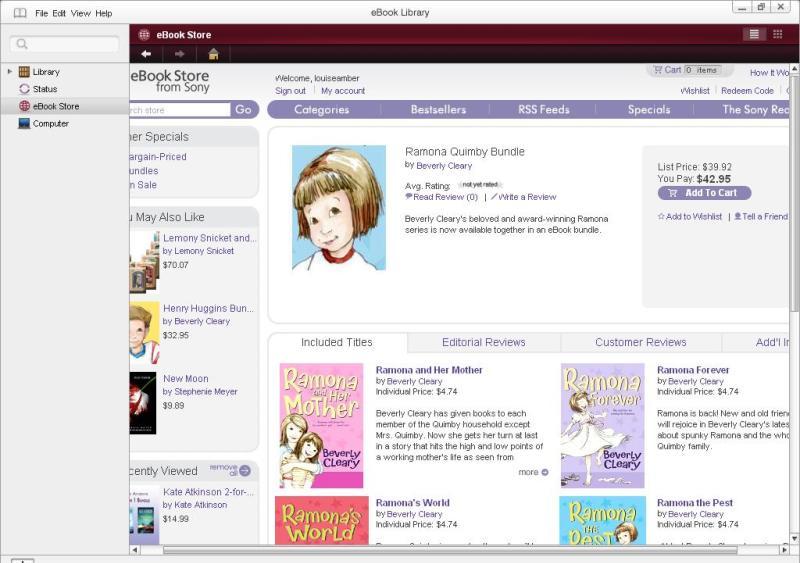Click the Wishlist link

coord(695,91)
